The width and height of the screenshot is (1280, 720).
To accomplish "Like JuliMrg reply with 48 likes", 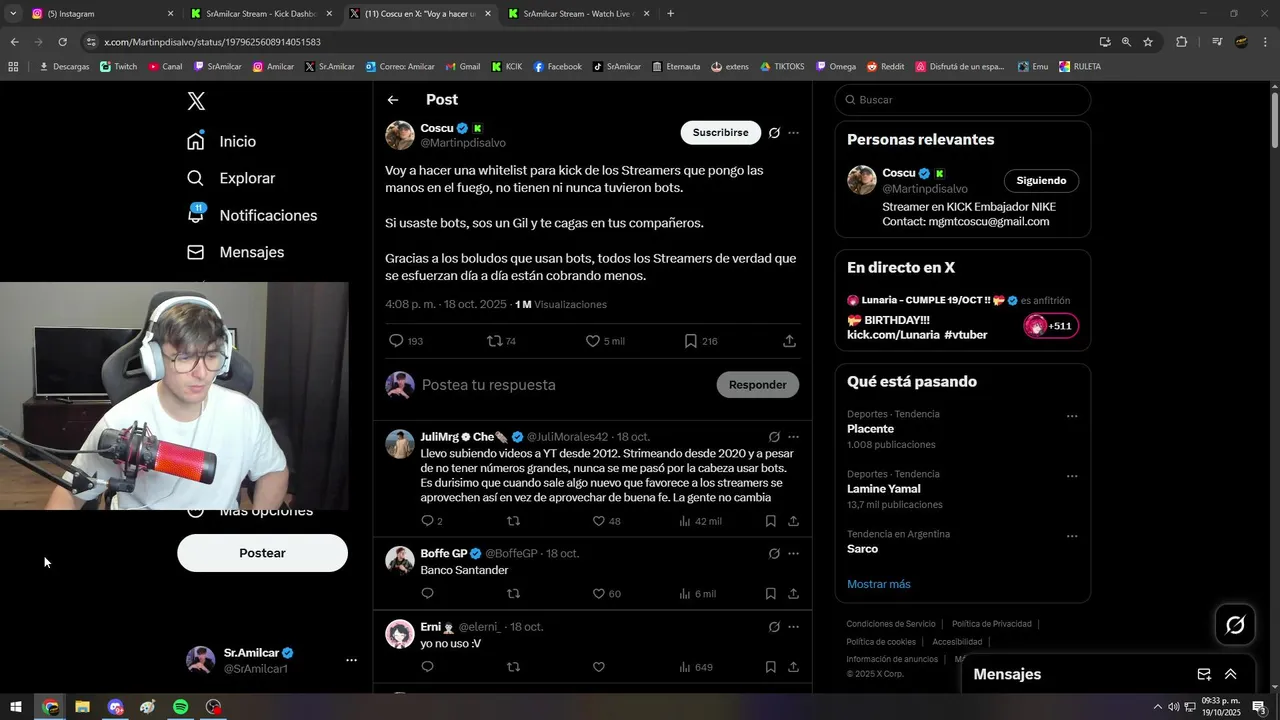I will tap(606, 521).
